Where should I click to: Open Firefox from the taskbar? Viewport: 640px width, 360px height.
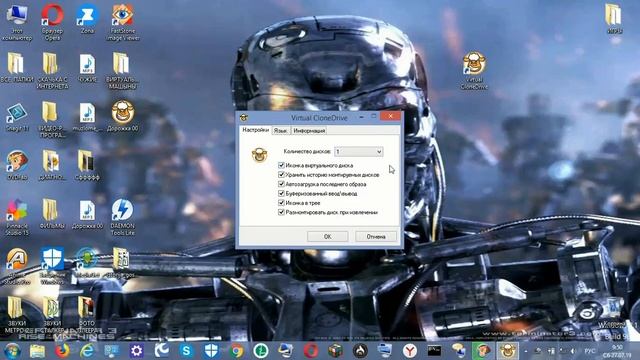62,351
